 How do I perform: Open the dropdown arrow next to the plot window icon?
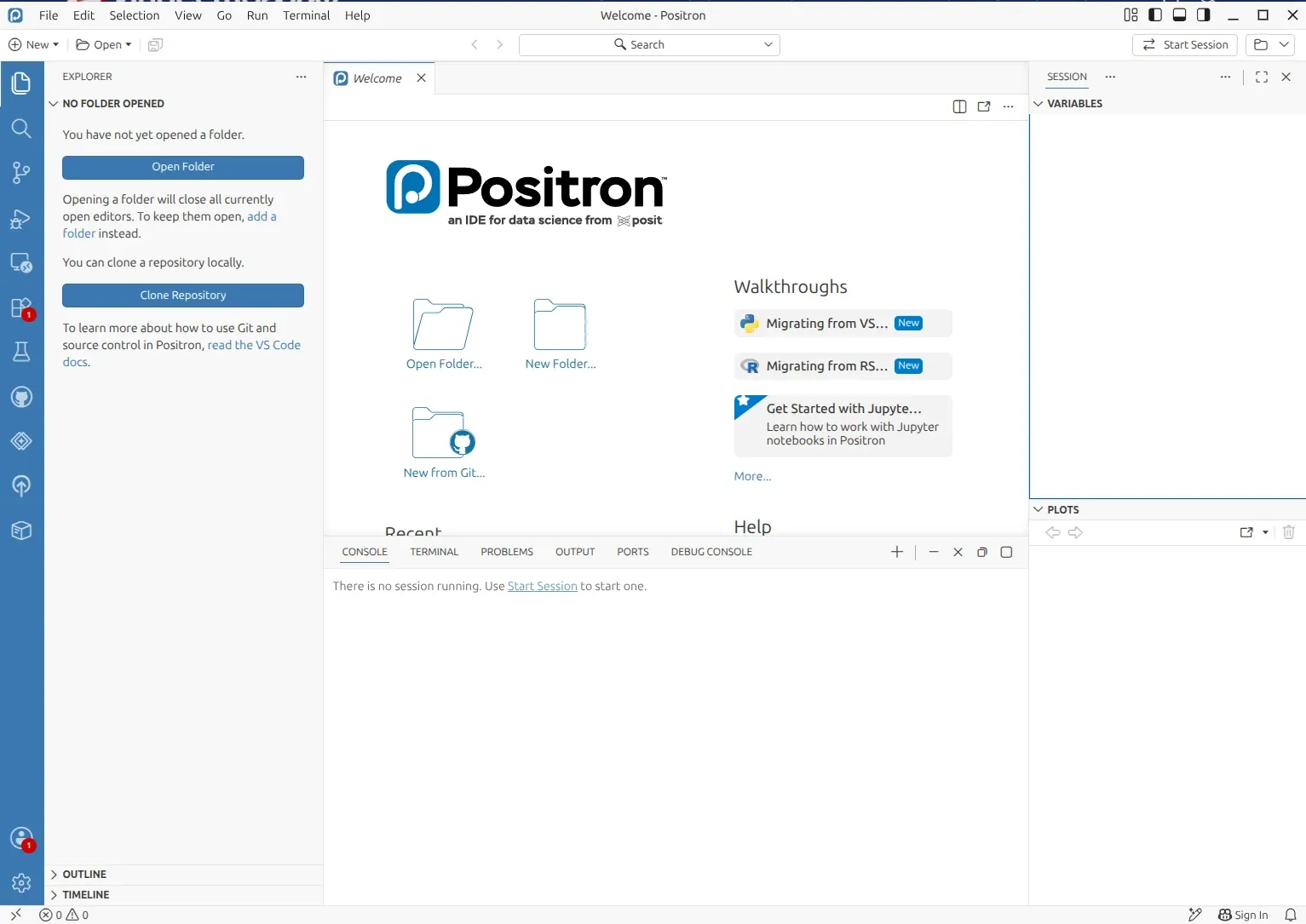1265,532
